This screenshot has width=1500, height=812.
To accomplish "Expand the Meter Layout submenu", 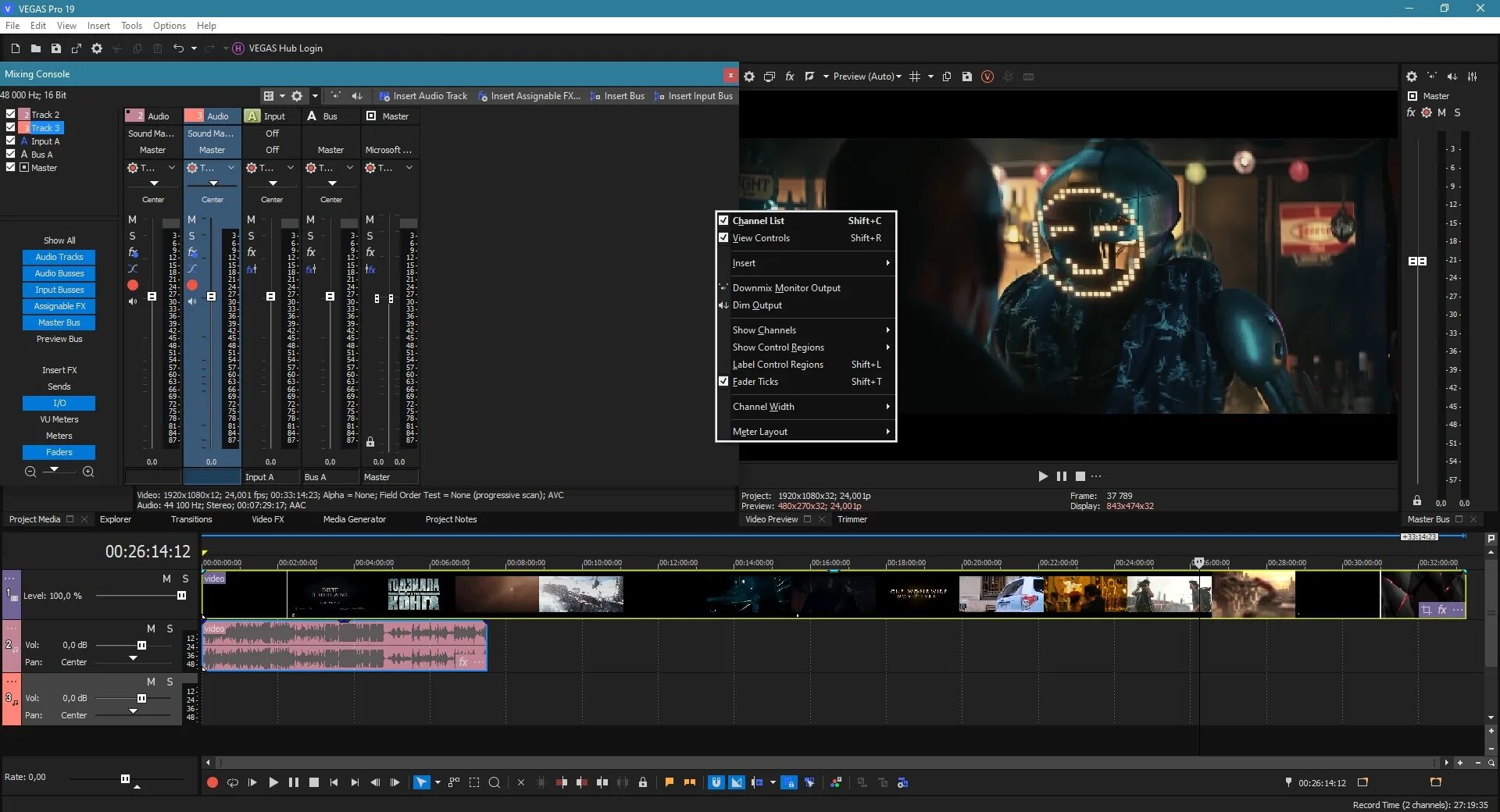I will point(805,432).
